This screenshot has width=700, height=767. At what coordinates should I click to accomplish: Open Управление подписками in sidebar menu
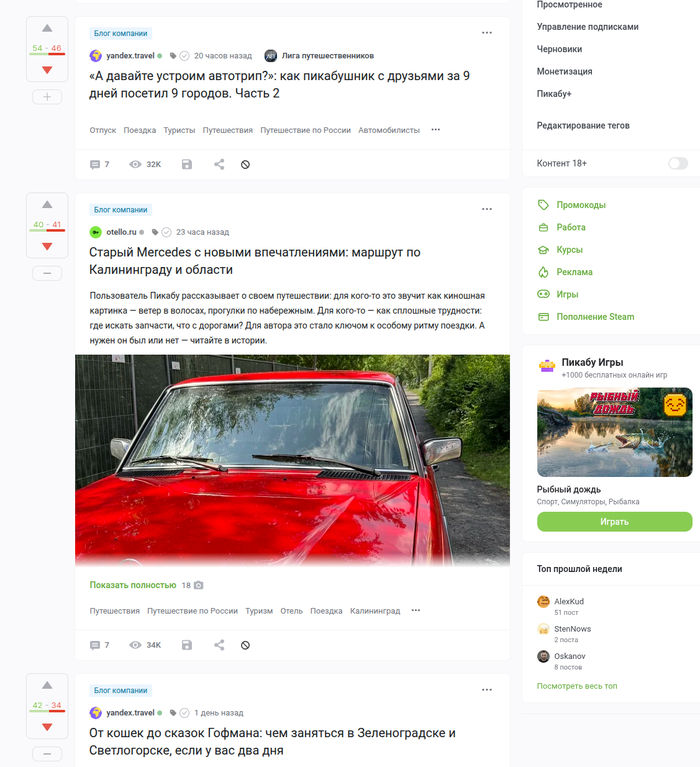[x=587, y=27]
